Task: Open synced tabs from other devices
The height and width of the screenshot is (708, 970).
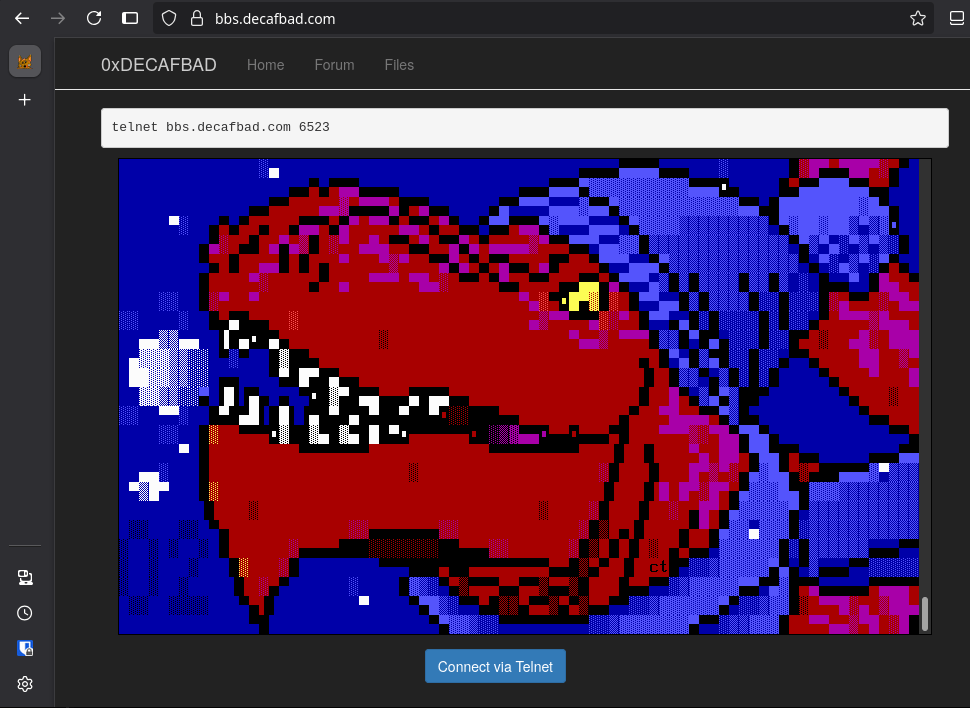Action: 25,577
